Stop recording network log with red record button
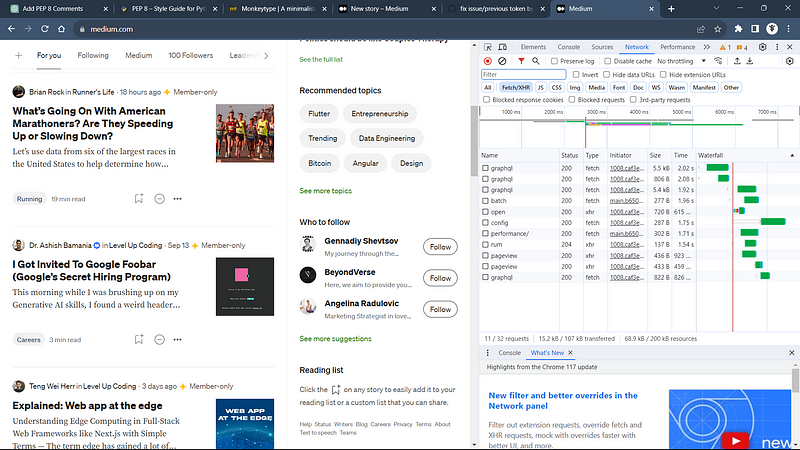The width and height of the screenshot is (800, 450). [x=488, y=61]
